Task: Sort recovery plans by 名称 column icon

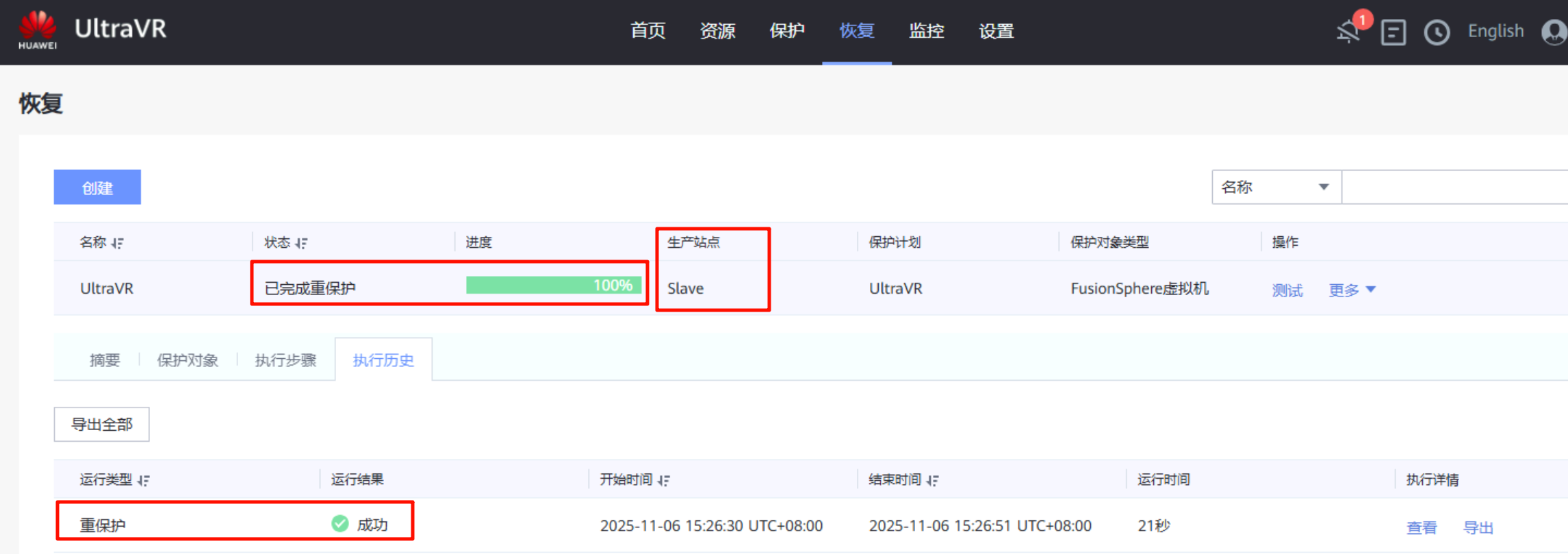Action: 118,243
